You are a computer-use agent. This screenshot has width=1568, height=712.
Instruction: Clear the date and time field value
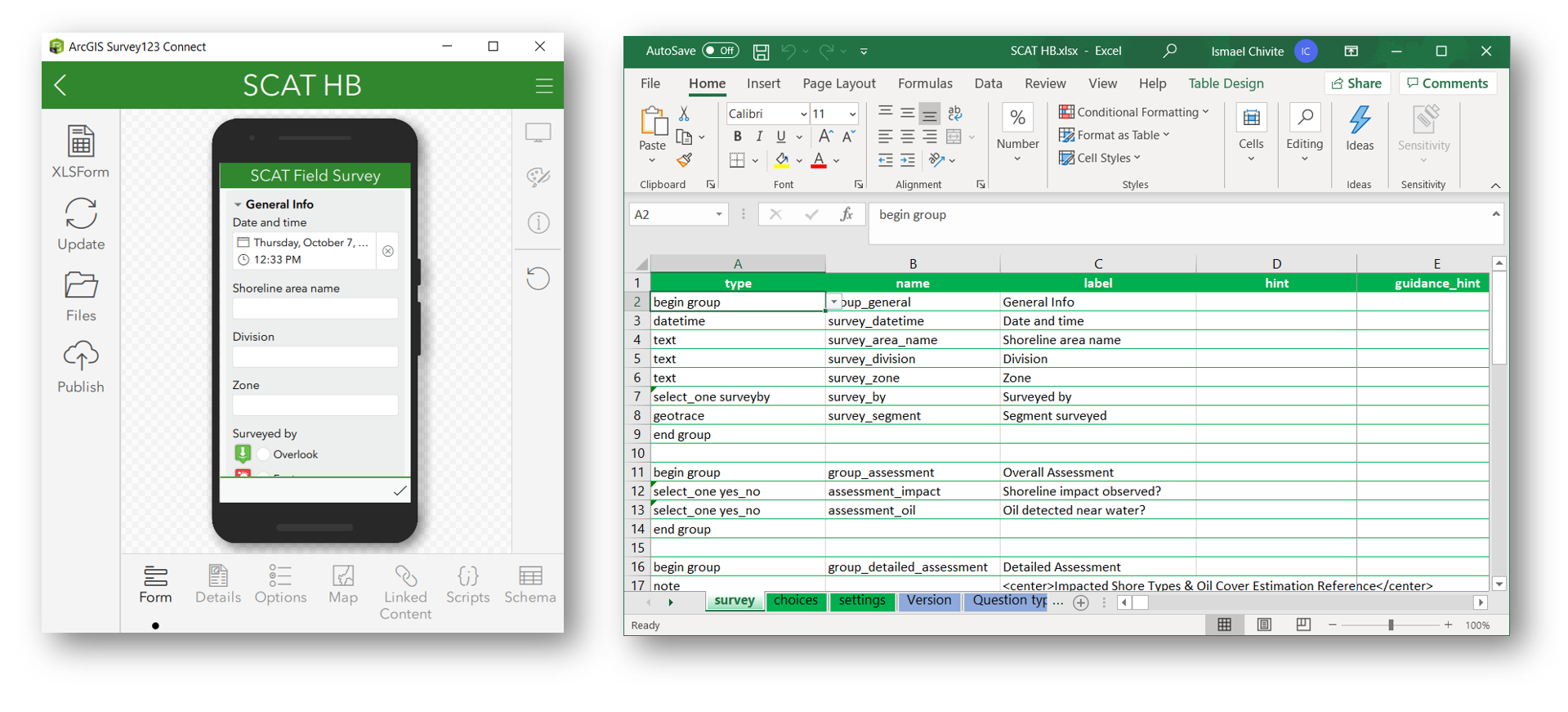point(388,251)
